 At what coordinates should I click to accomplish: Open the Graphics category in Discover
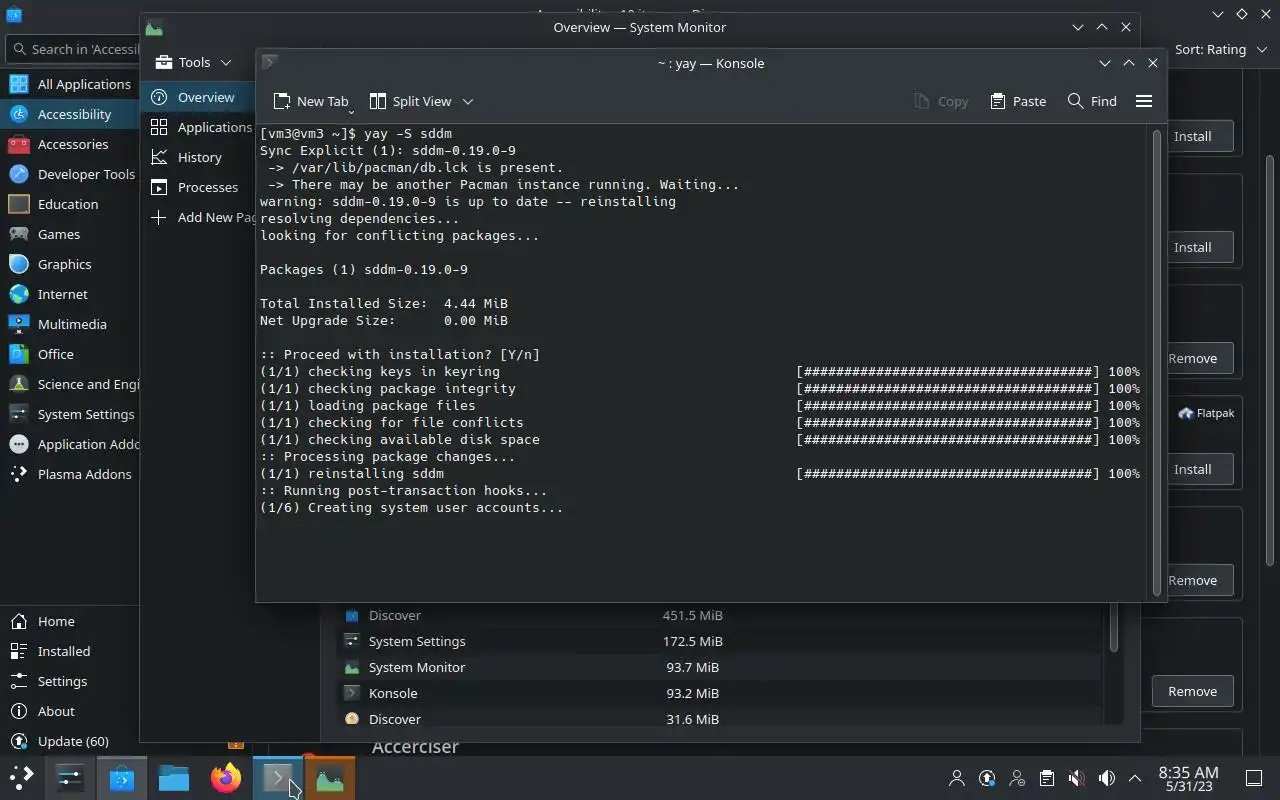[70, 264]
